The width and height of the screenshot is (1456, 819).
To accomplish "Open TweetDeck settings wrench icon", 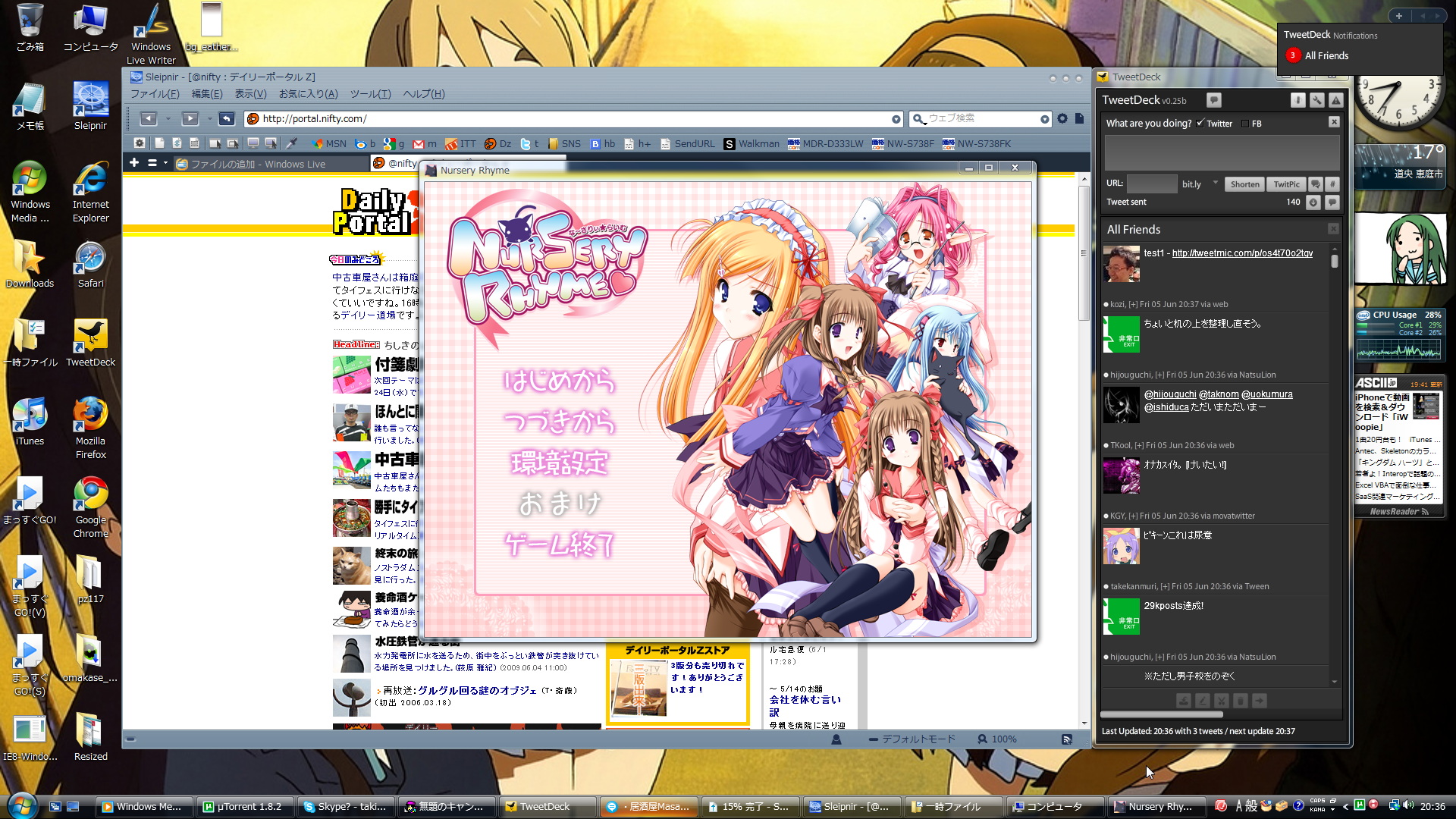I will pyautogui.click(x=1317, y=100).
